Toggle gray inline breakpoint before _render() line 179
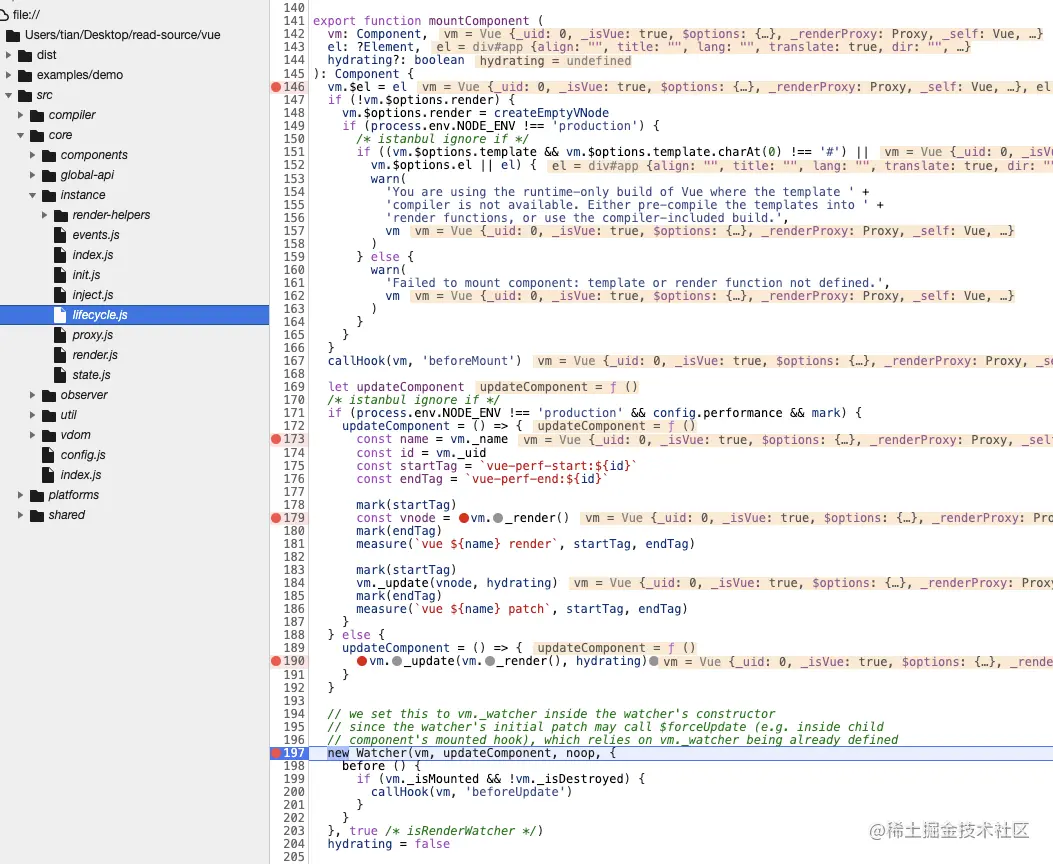Screen dimensions: 1053x864 click(498, 518)
